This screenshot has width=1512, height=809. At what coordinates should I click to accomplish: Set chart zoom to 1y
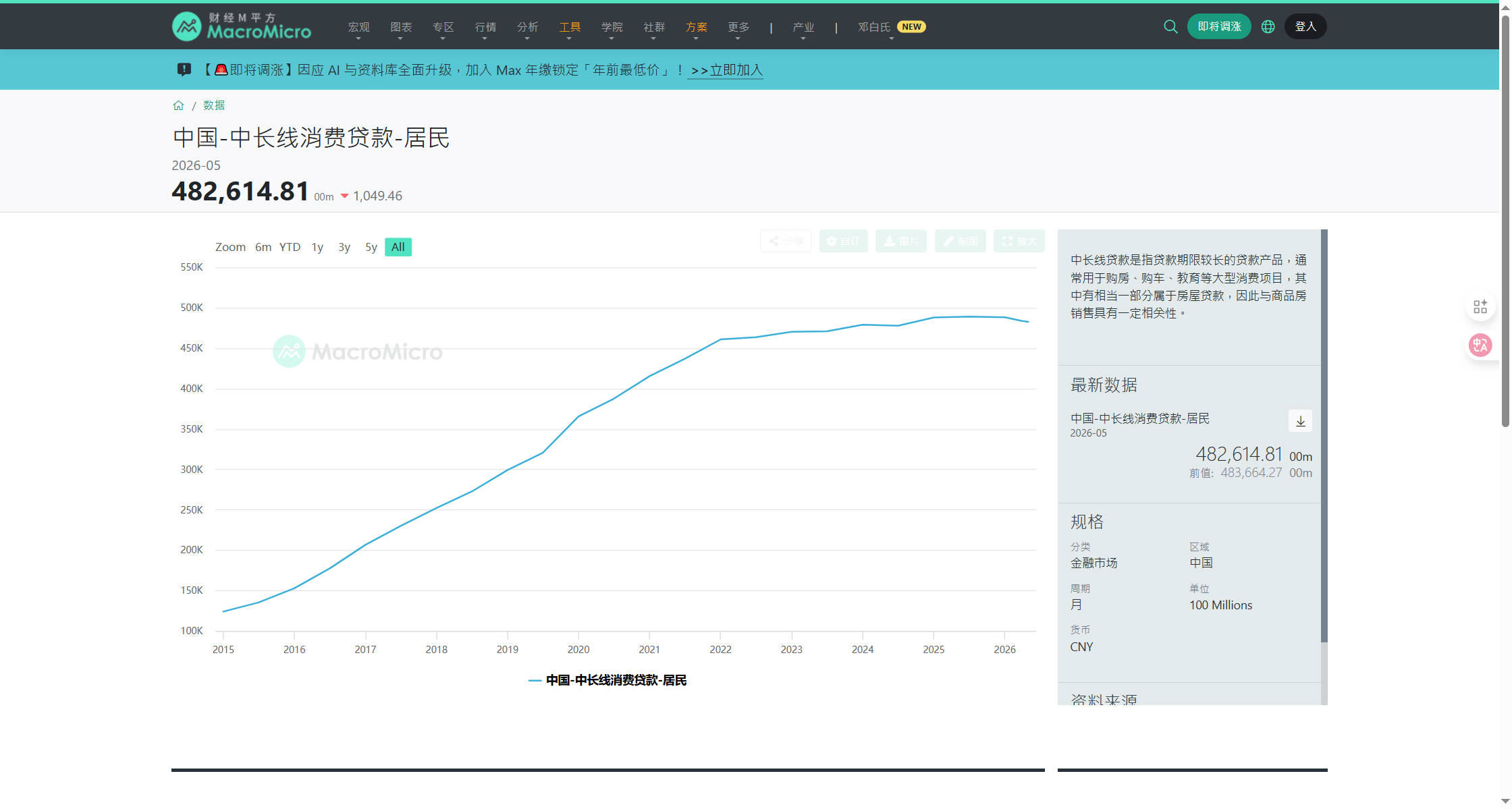(x=317, y=247)
